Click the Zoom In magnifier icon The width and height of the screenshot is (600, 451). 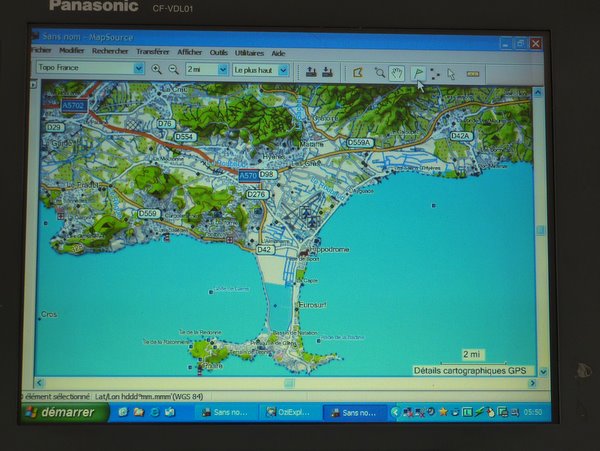[x=156, y=69]
